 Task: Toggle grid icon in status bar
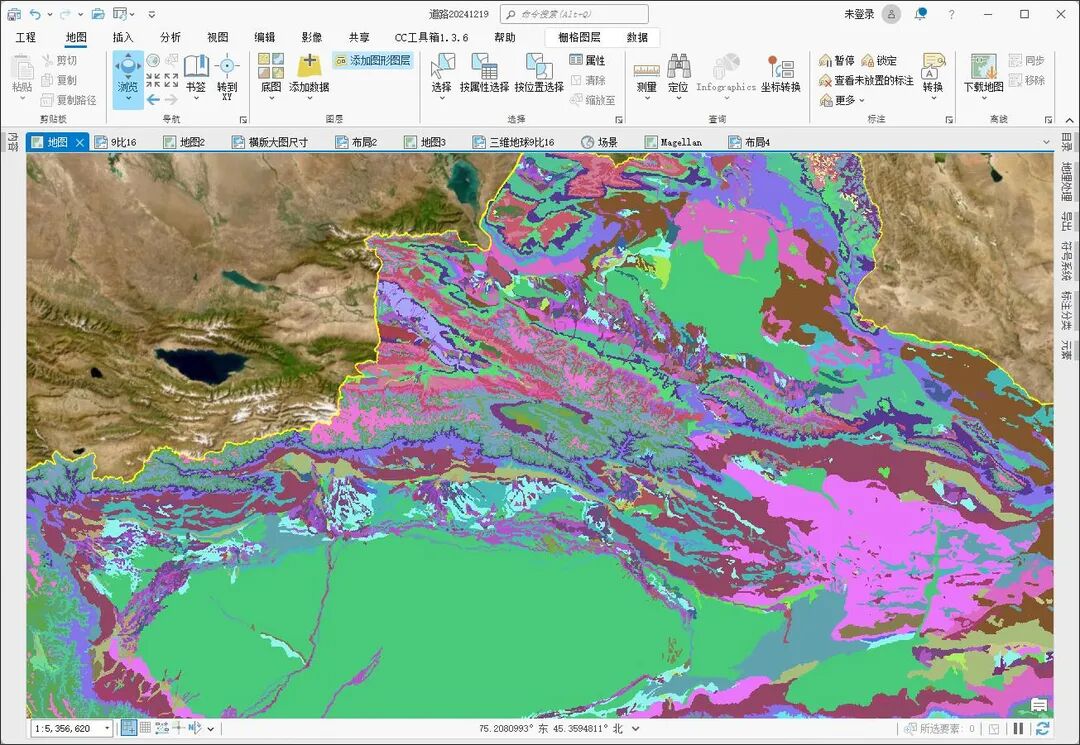point(145,728)
